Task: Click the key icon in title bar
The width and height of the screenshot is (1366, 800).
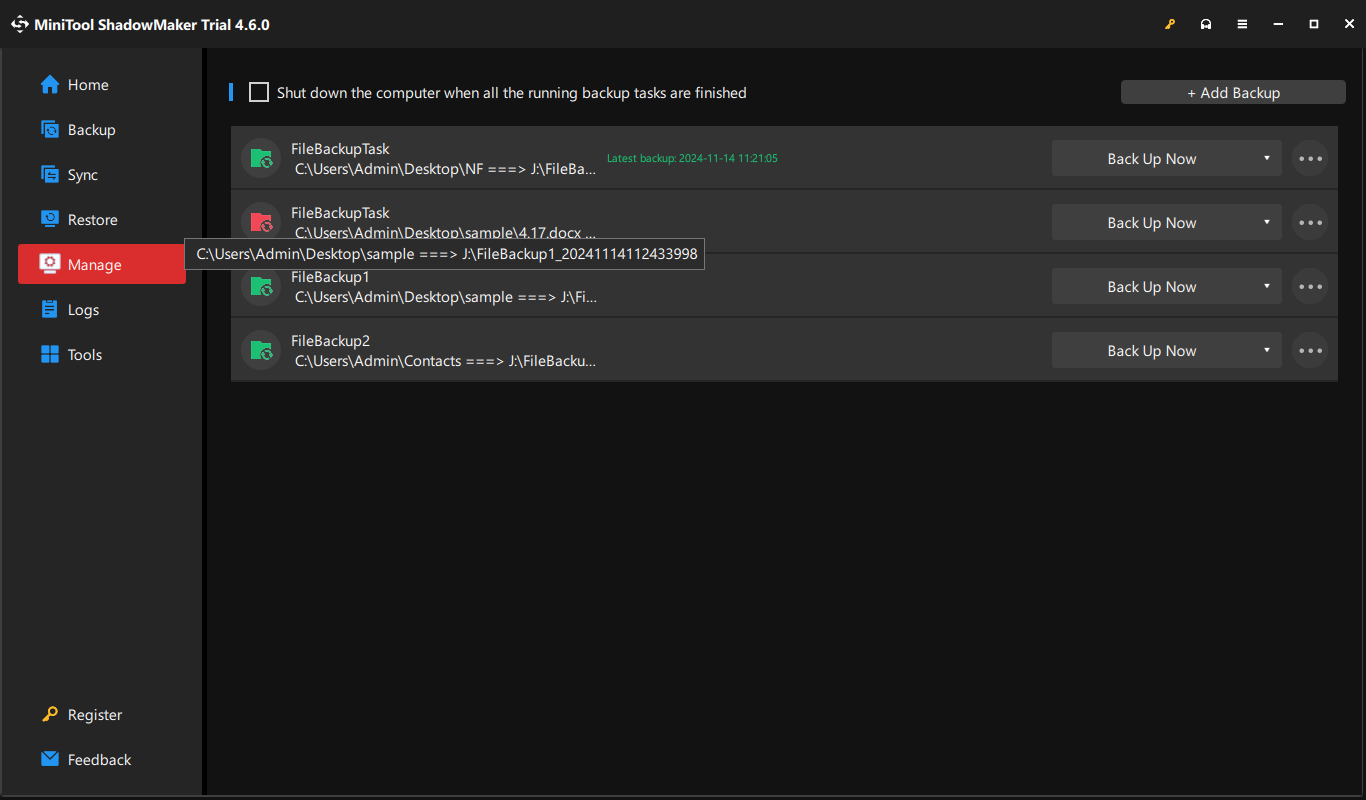Action: click(1170, 24)
